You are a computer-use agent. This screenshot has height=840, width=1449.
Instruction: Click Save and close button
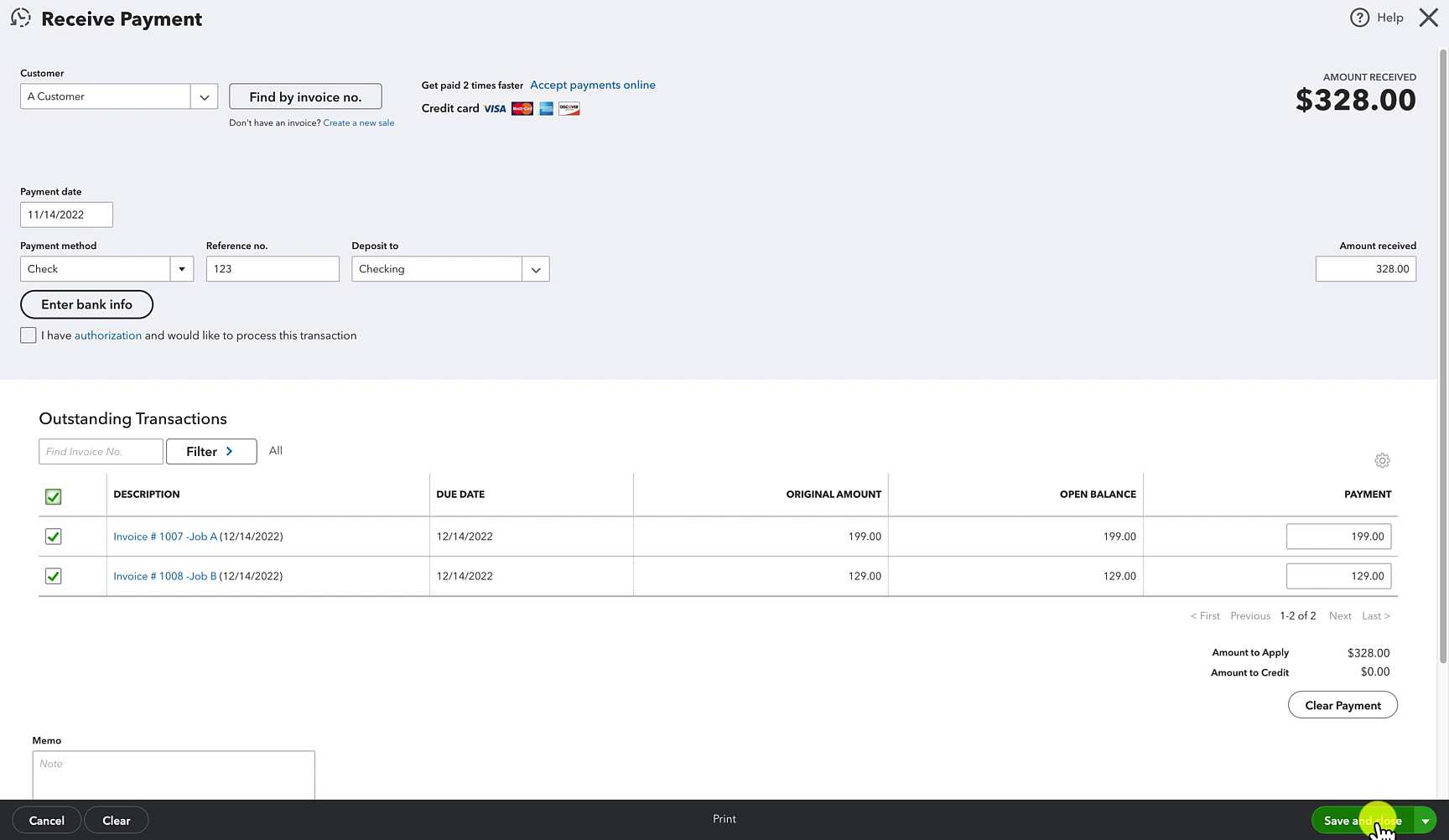tap(1363, 821)
